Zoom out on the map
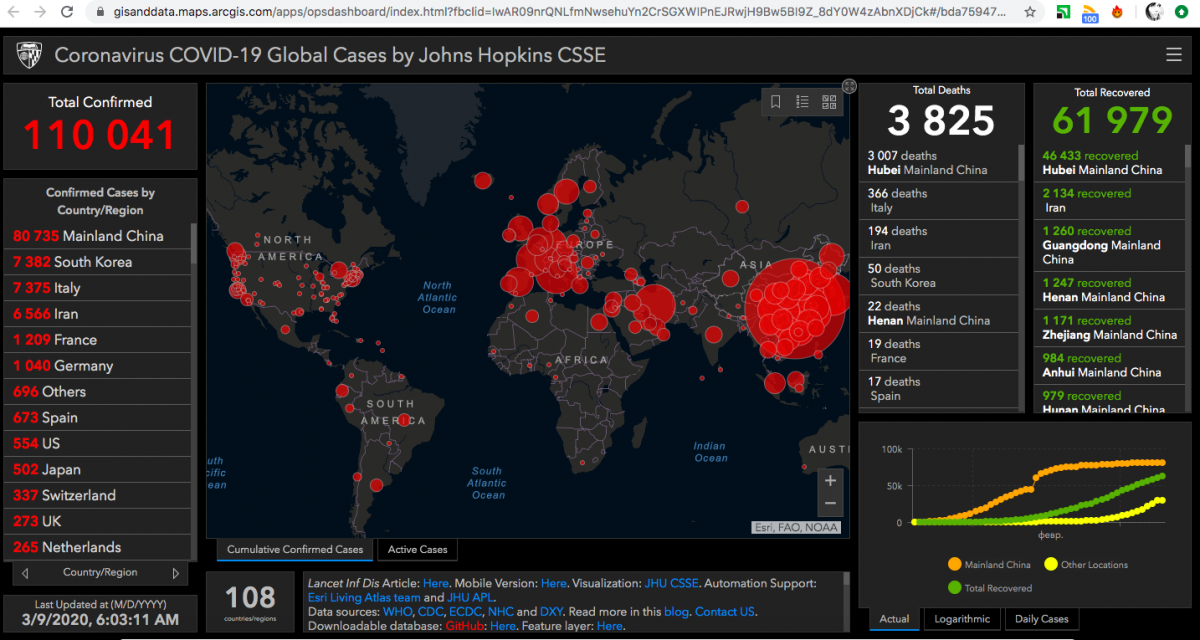 (x=830, y=504)
